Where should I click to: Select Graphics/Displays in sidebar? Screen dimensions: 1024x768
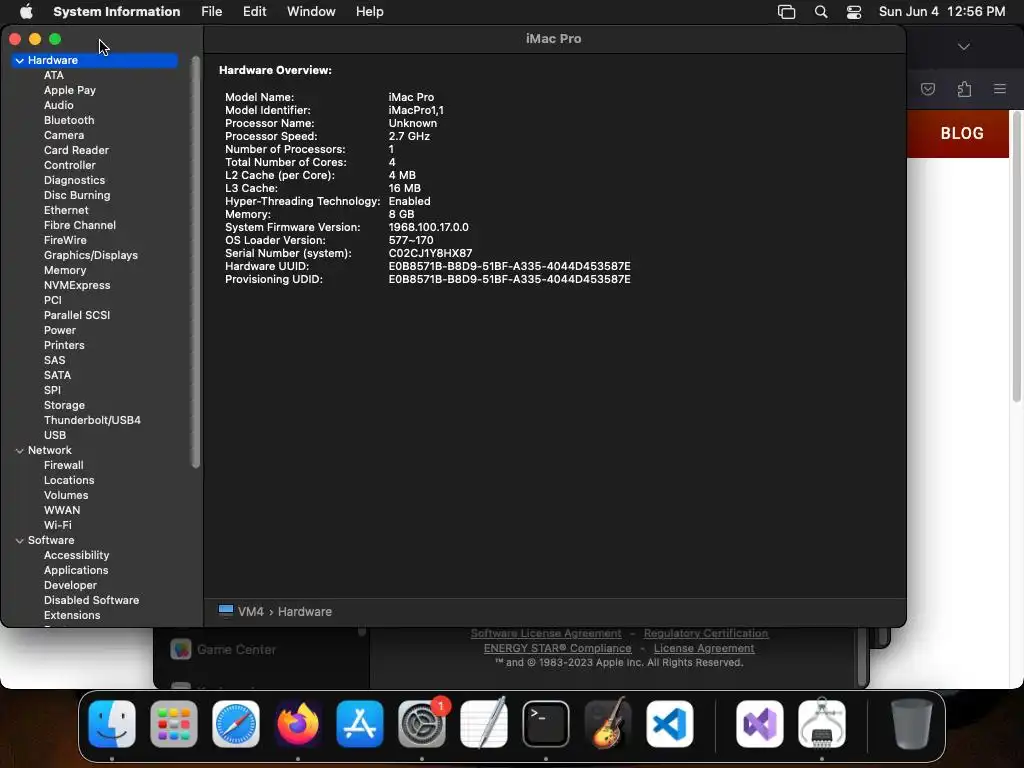(91, 255)
